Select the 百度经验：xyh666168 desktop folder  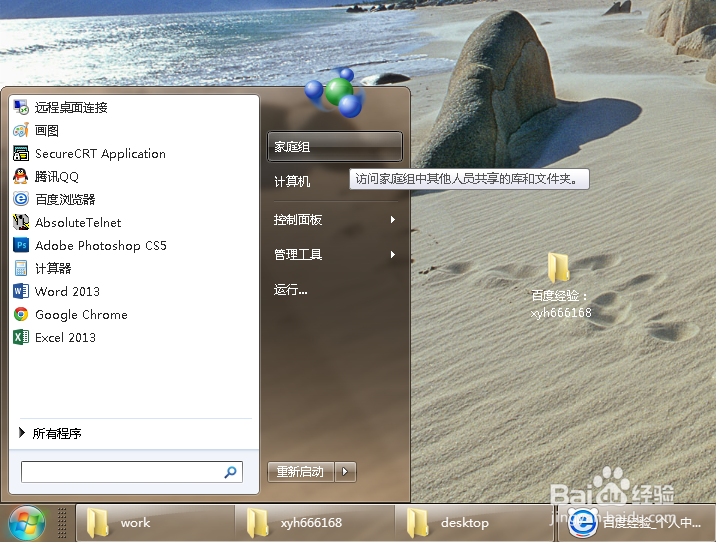point(560,286)
